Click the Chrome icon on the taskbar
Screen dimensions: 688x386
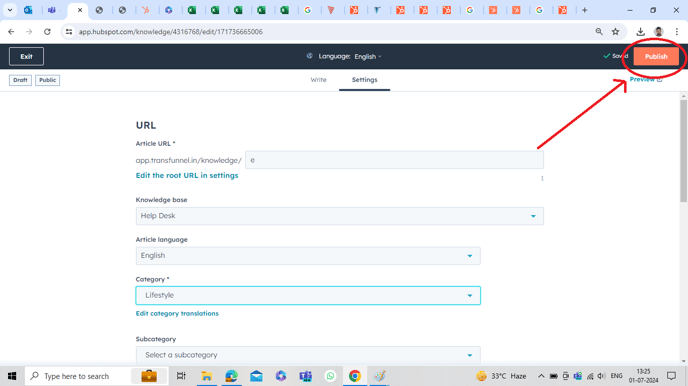(355, 376)
